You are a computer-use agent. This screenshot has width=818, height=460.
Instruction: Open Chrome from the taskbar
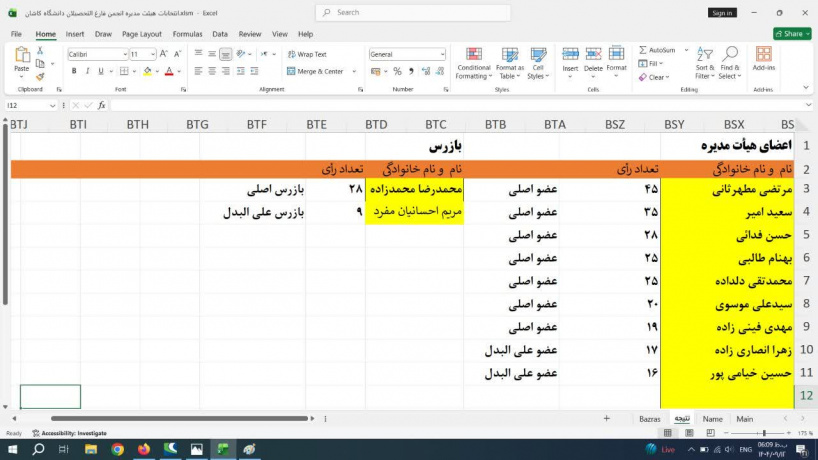pyautogui.click(x=118, y=450)
